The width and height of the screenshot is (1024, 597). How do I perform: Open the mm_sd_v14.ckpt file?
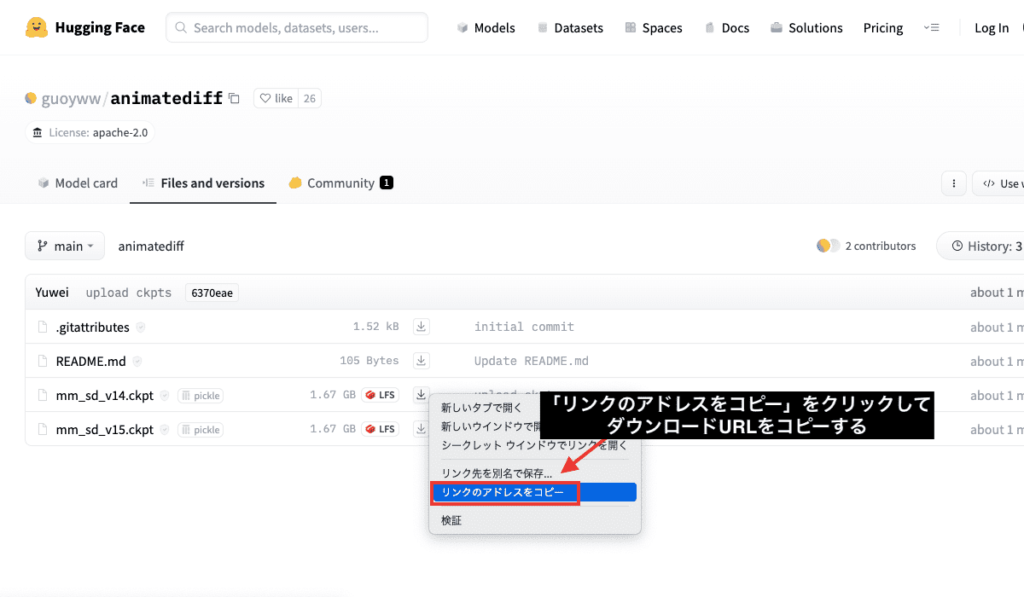point(104,395)
